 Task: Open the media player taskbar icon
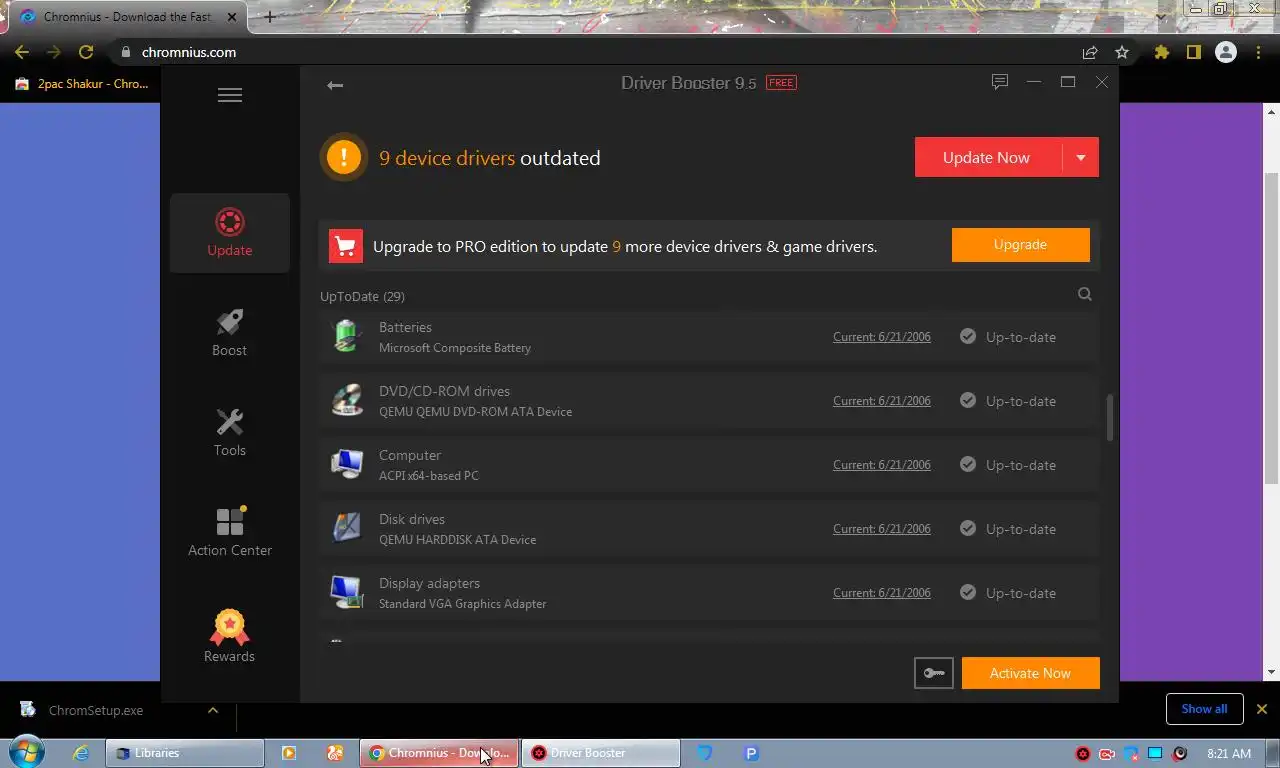click(x=288, y=753)
